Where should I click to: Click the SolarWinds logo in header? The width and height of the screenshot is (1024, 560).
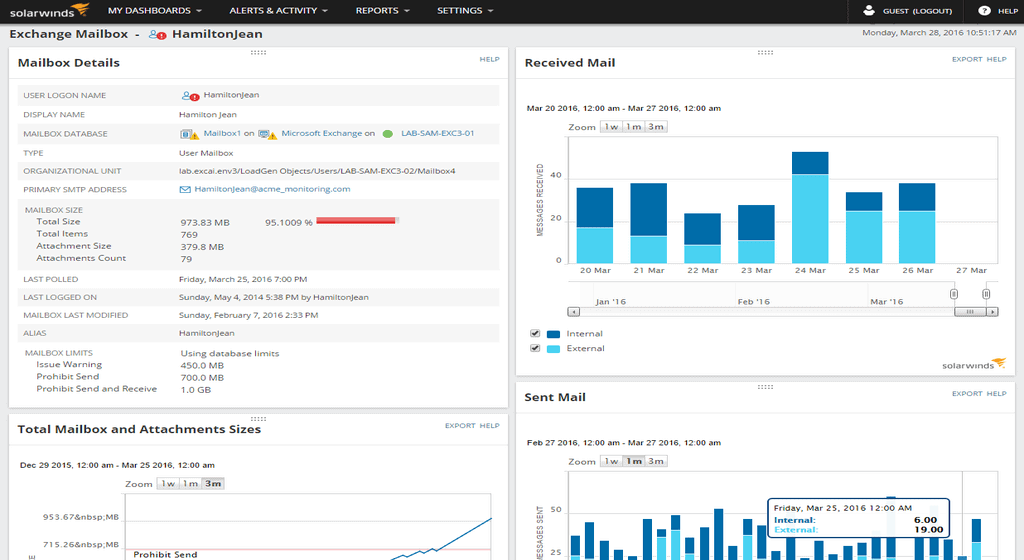coord(49,10)
